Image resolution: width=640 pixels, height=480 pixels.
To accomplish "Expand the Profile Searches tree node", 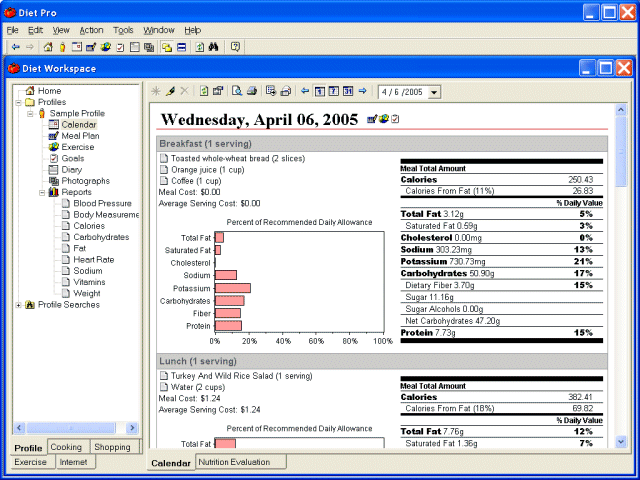I will (19, 305).
